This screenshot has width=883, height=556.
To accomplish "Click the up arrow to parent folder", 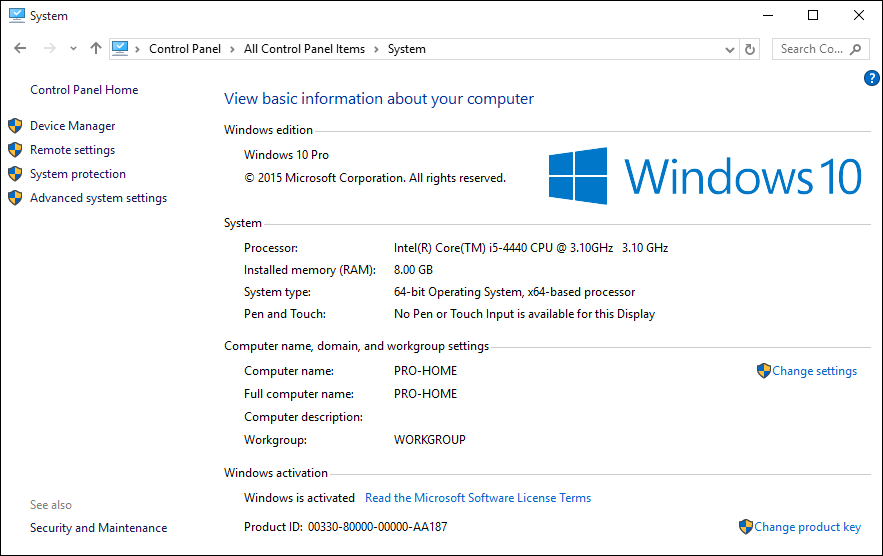I will coord(96,48).
